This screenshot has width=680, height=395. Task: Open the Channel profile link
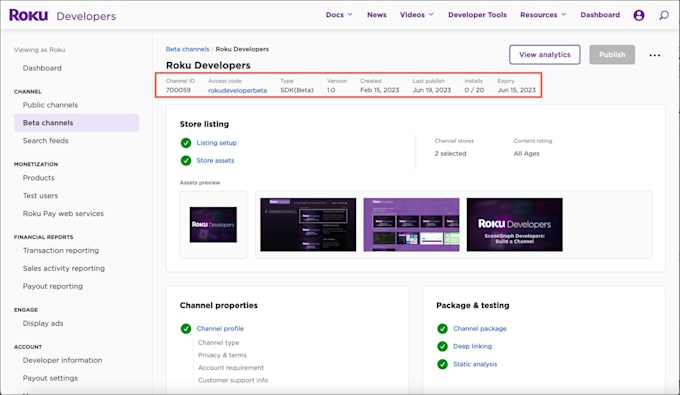point(220,329)
